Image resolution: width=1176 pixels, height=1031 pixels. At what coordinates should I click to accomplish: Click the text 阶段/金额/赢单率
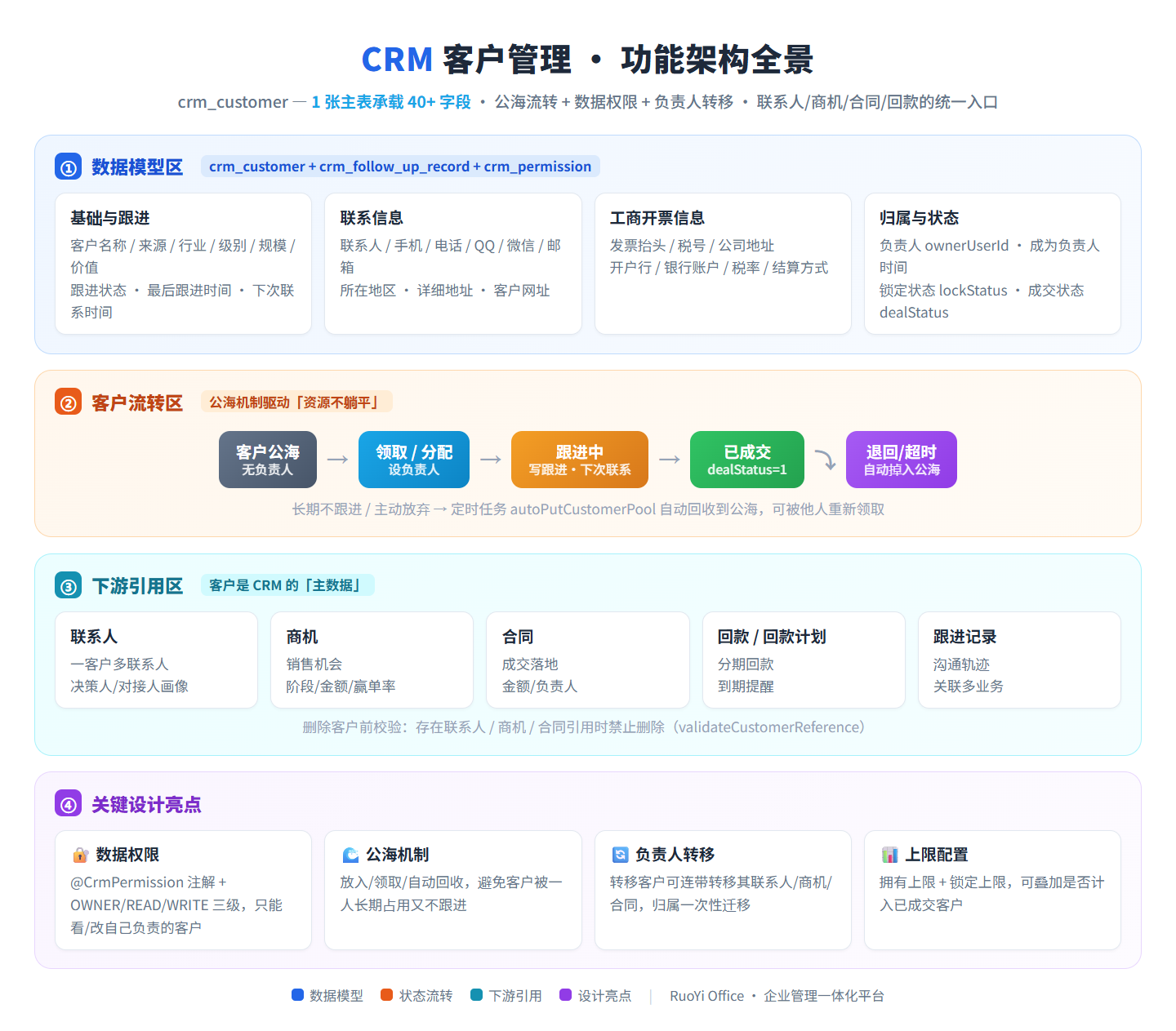(x=341, y=686)
